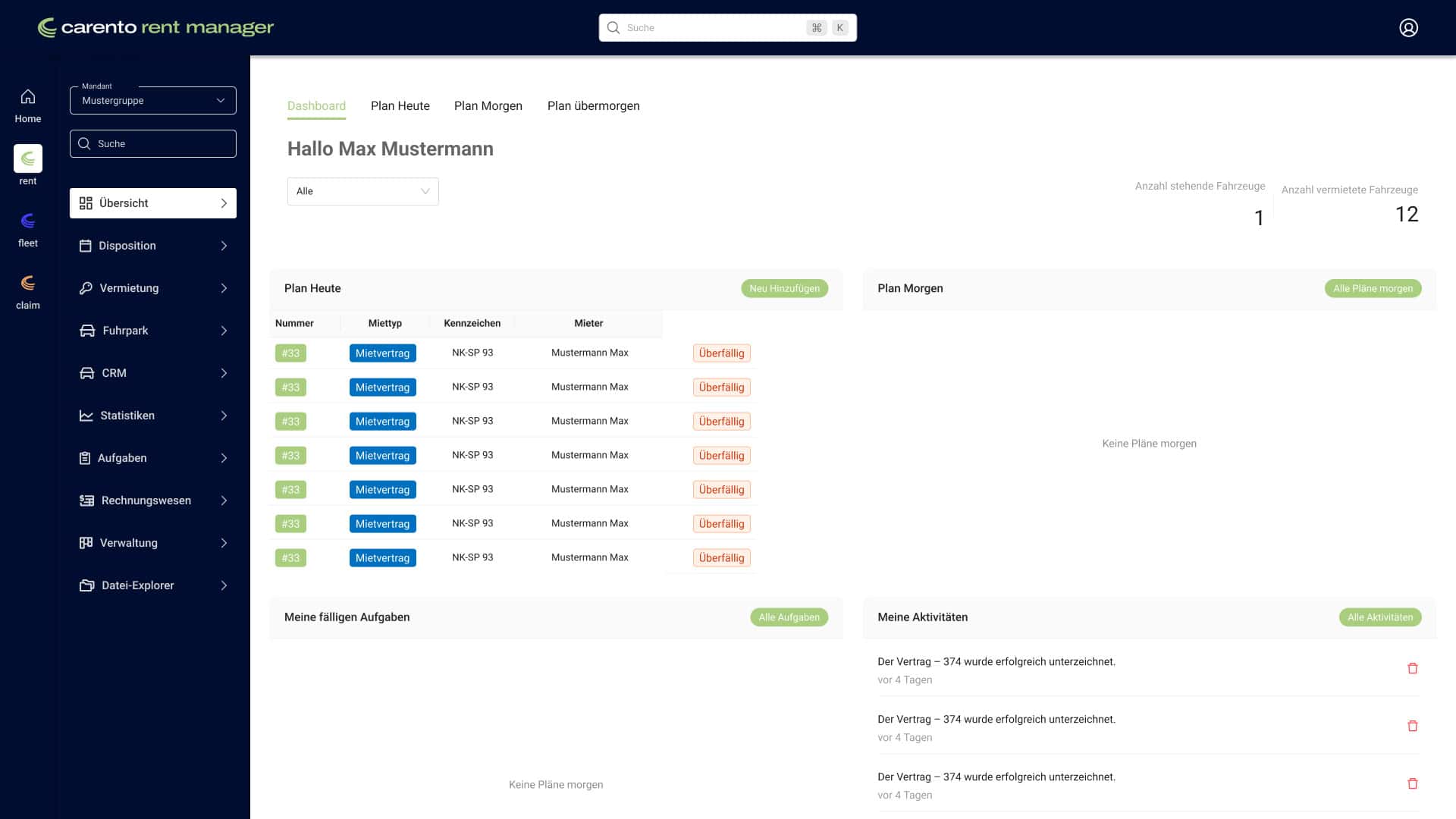The width and height of the screenshot is (1456, 819).
Task: Open the Alle filter dropdown
Action: click(x=362, y=191)
